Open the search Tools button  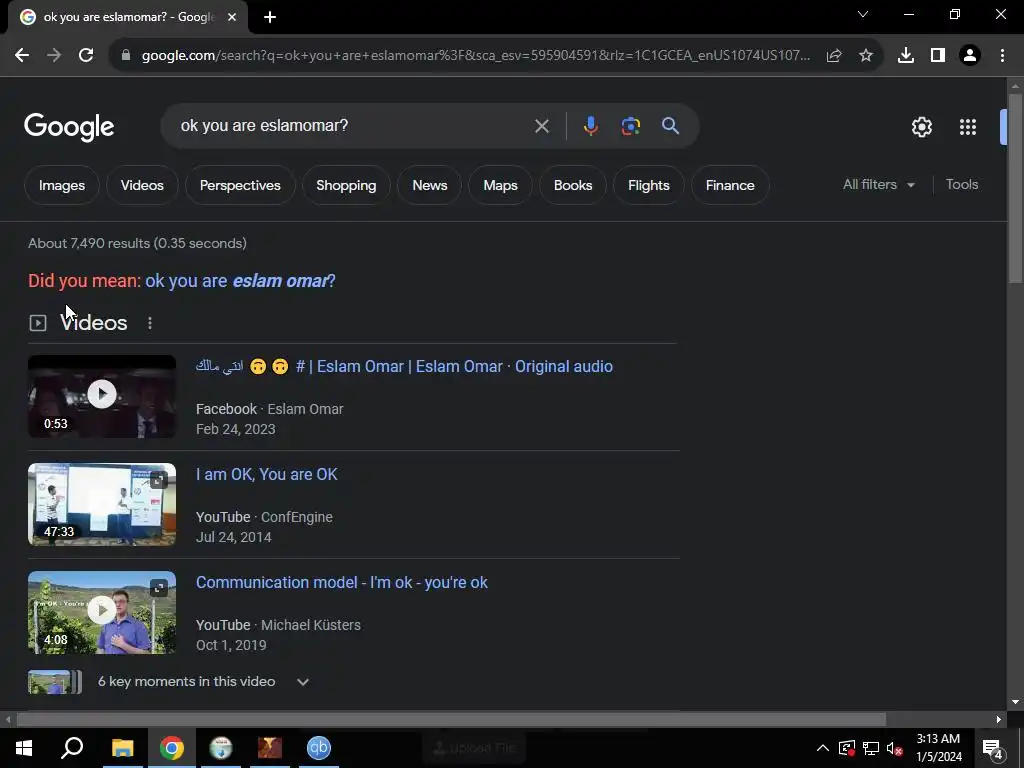(x=962, y=185)
